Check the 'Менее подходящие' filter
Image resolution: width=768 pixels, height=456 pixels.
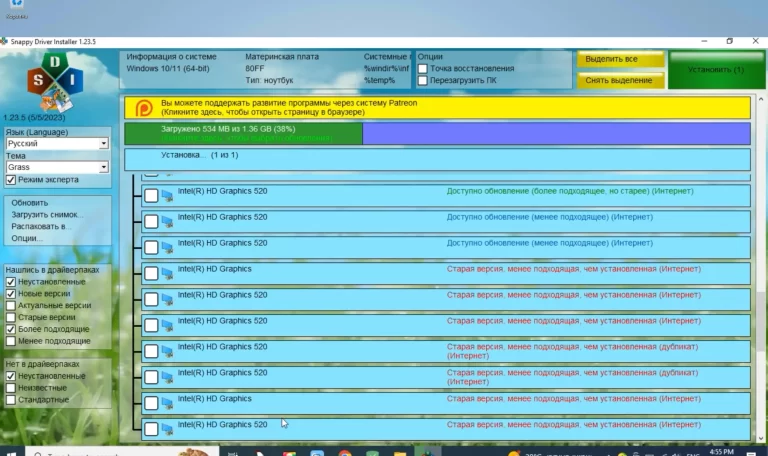[11, 341]
